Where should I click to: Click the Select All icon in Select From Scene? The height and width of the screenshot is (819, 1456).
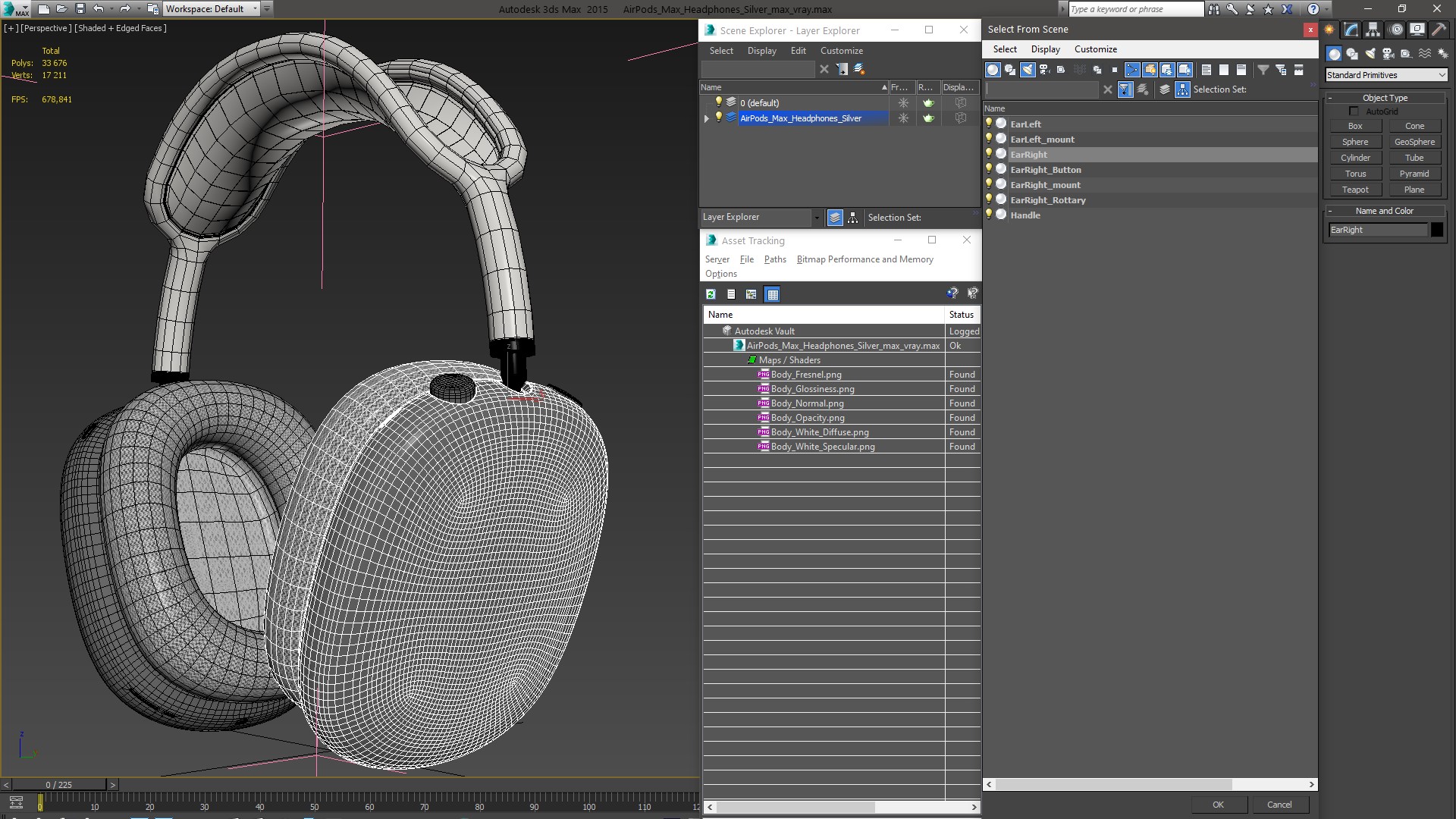pyautogui.click(x=1206, y=70)
